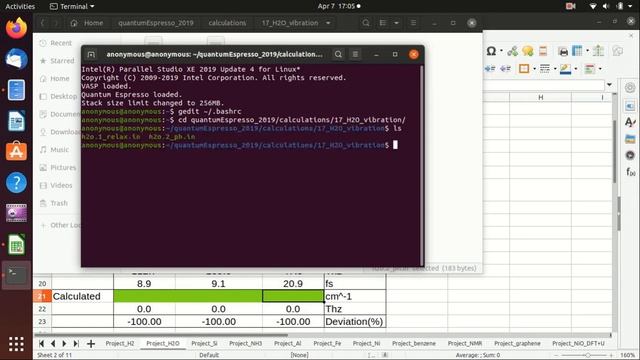
Task: Insert comment in Calc toolbar
Action: tap(527, 51)
